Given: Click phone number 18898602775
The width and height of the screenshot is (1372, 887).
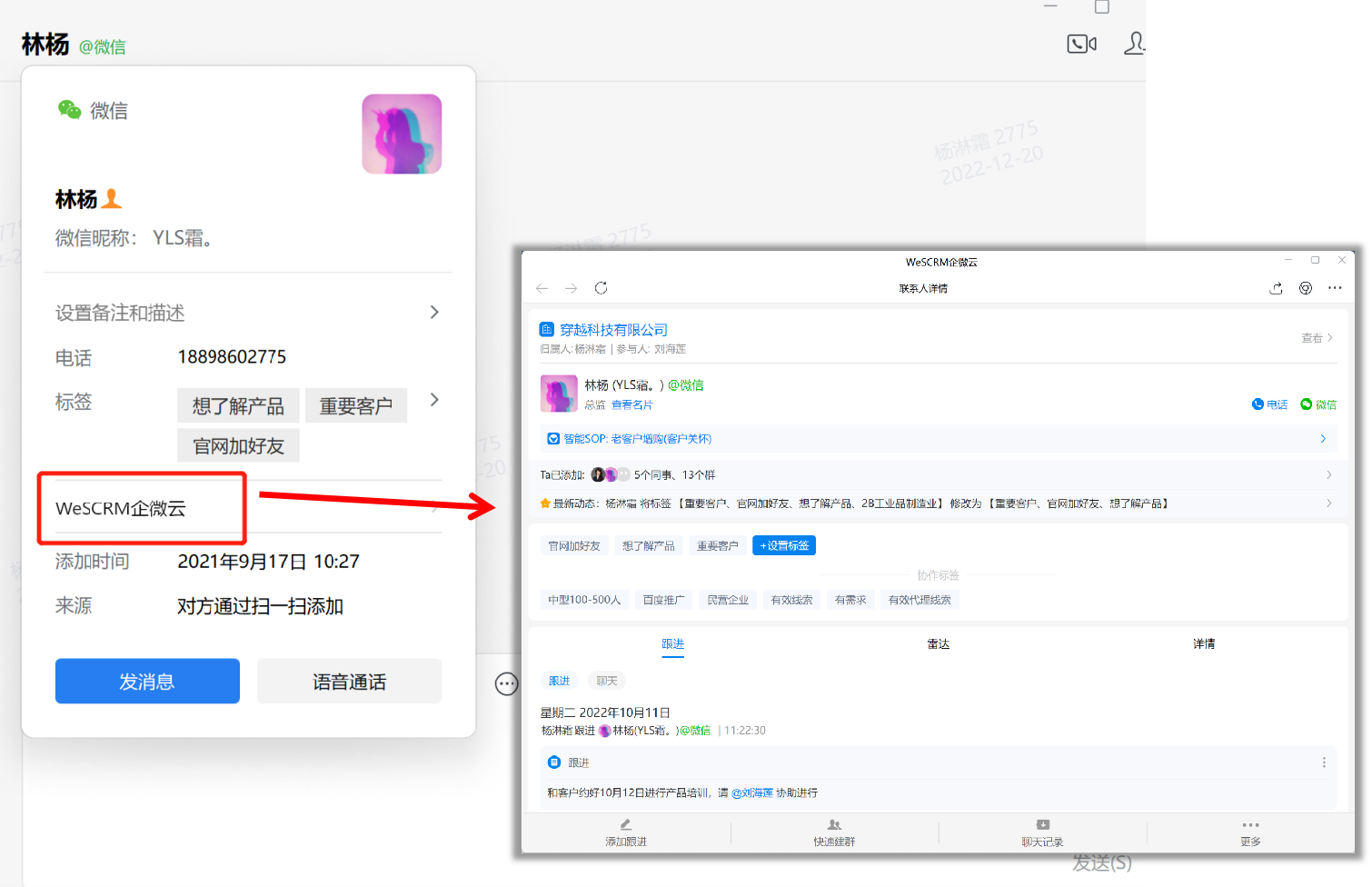Looking at the screenshot, I should click(x=232, y=356).
